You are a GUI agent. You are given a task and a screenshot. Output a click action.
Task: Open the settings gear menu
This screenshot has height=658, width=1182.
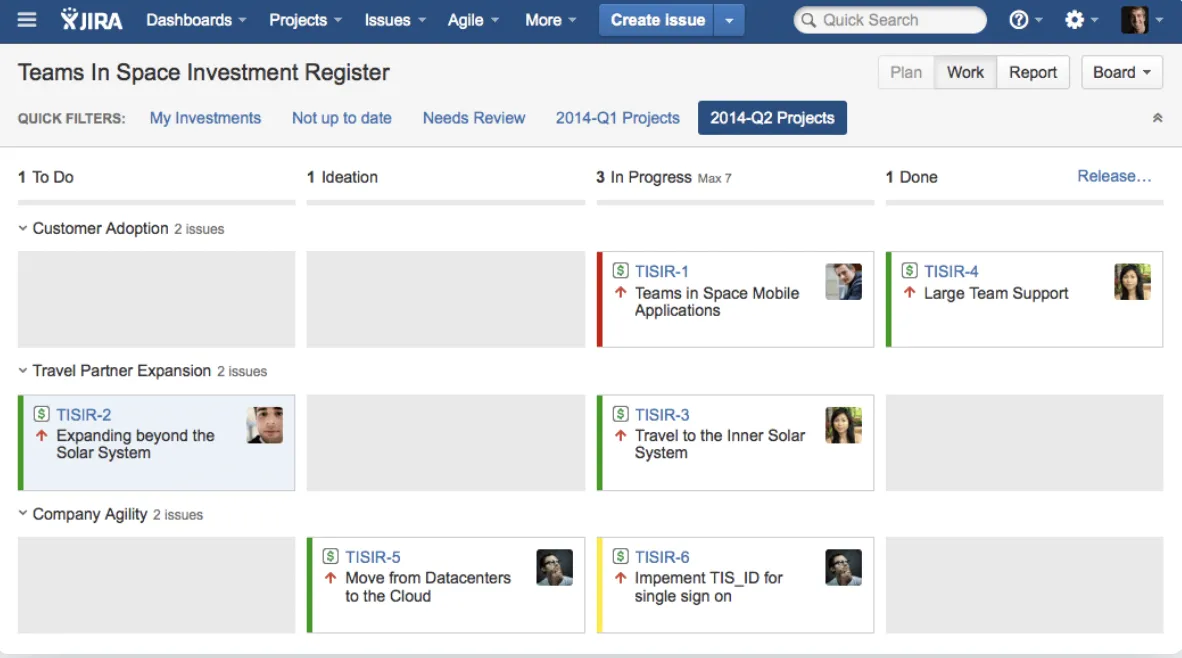(x=1081, y=20)
